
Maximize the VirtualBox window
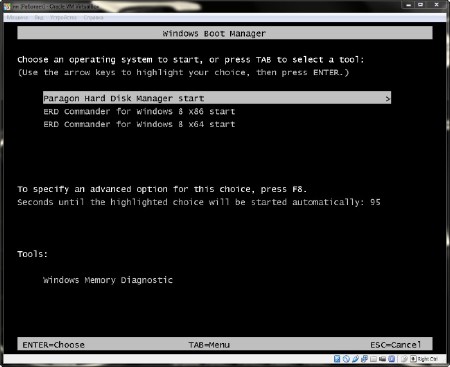pos(421,5)
